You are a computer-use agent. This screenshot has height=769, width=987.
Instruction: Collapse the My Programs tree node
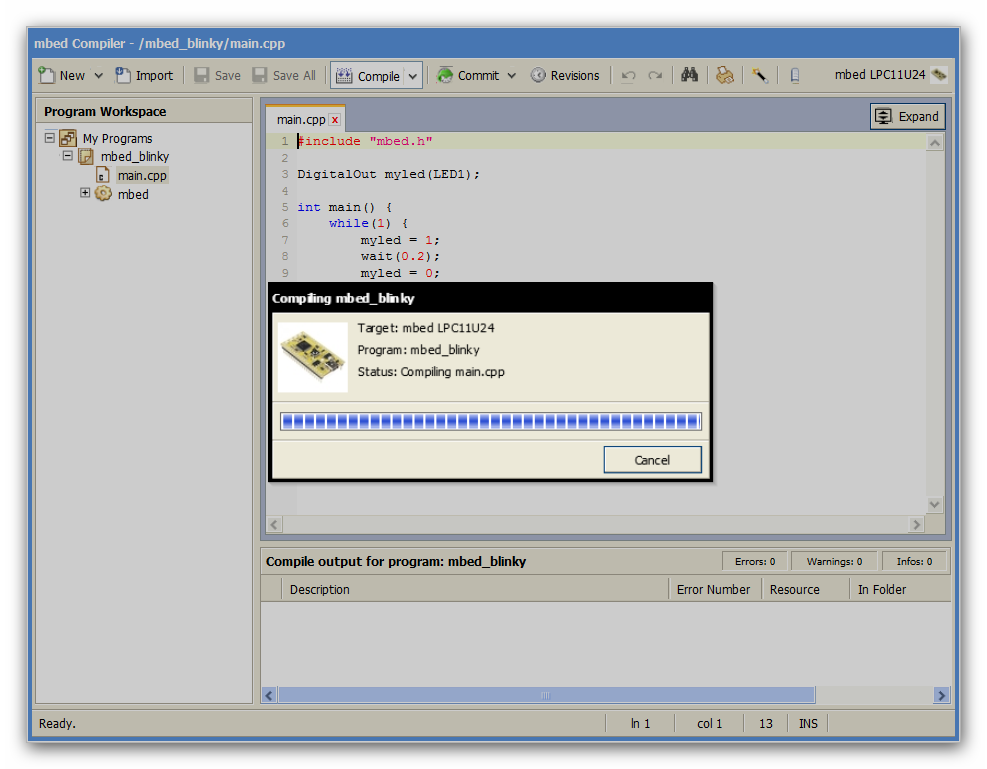[x=50, y=137]
